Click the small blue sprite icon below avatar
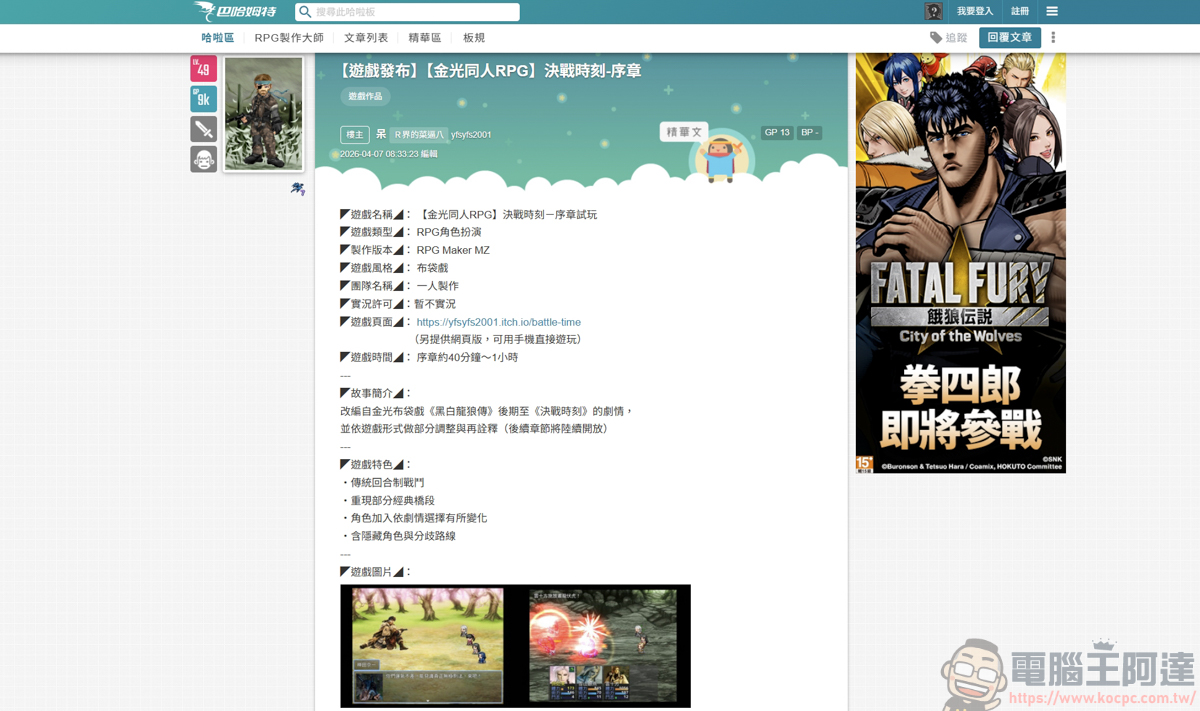 click(x=298, y=188)
